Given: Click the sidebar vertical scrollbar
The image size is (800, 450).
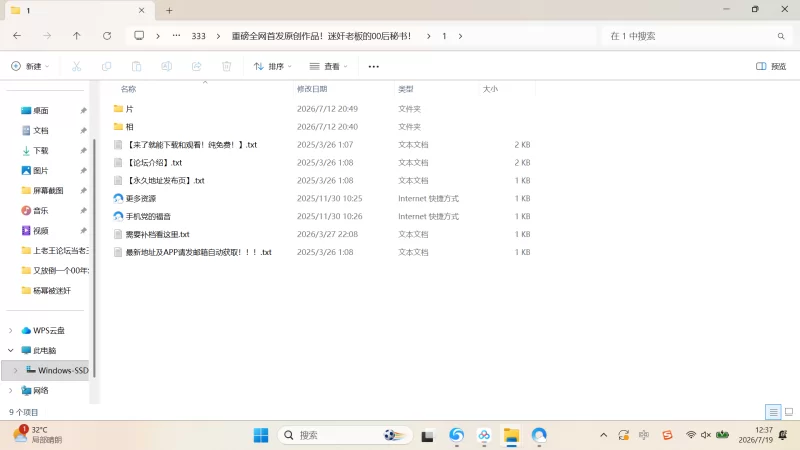Looking at the screenshot, I should (94, 258).
